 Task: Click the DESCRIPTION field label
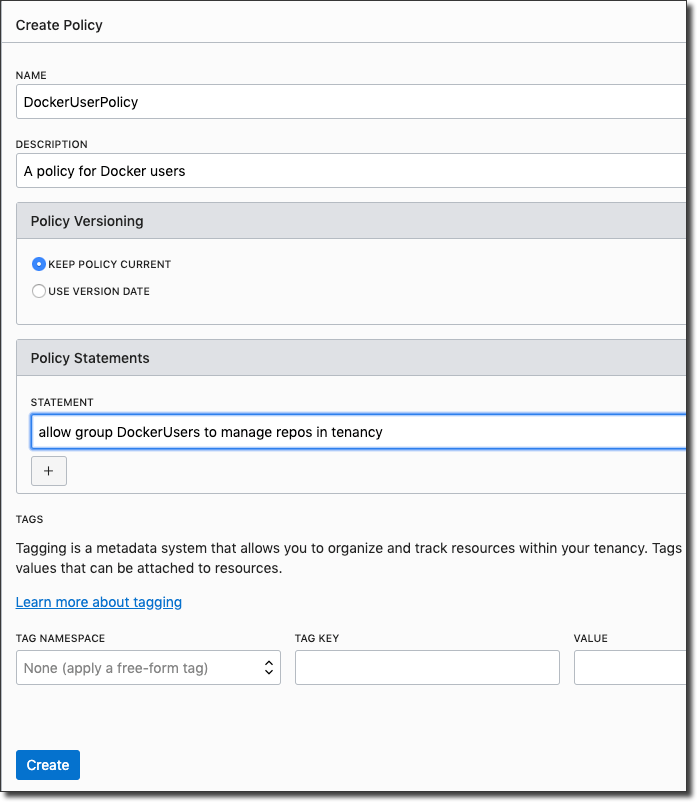52,144
